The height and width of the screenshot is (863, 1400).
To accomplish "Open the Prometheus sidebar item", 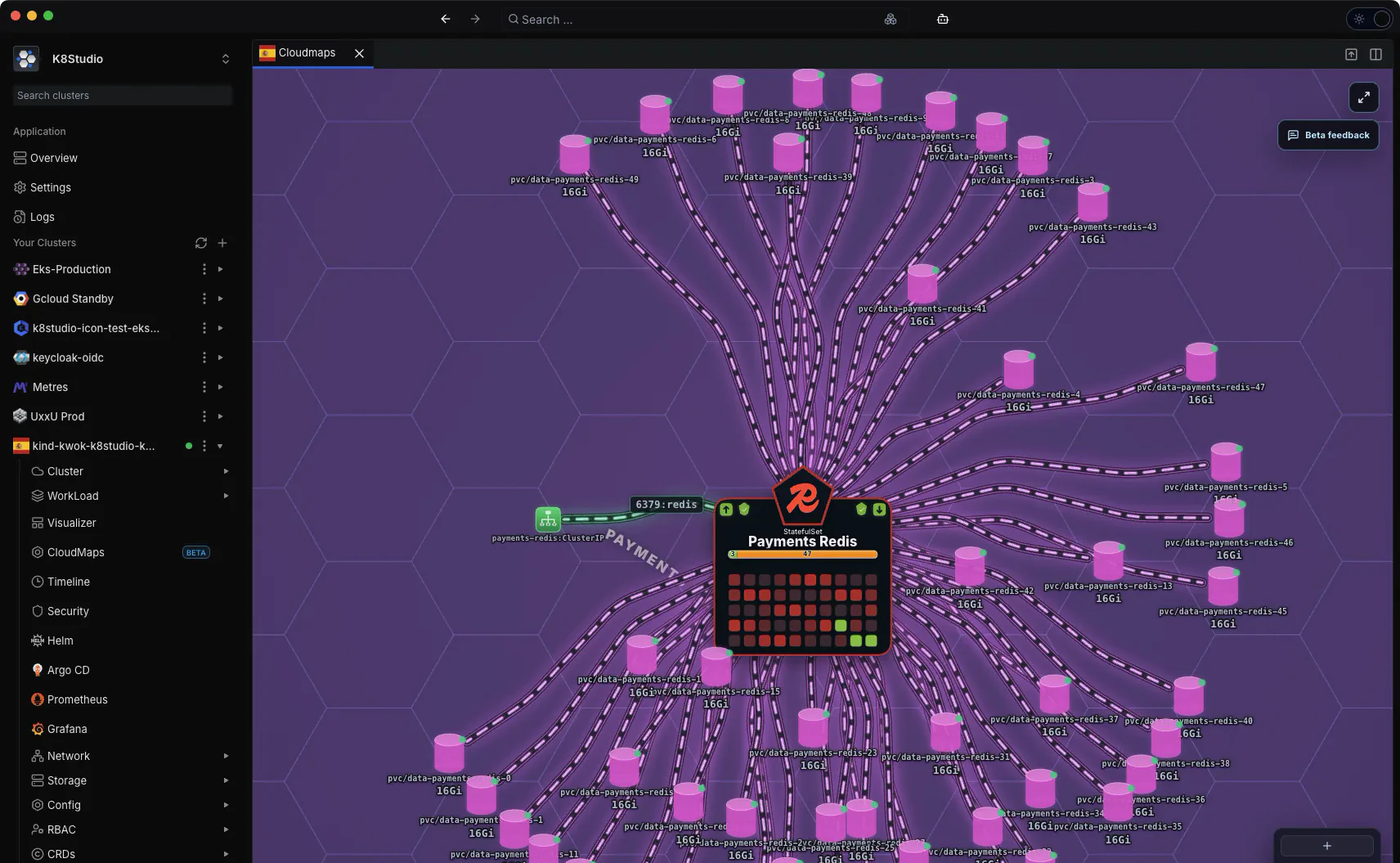I will tap(77, 699).
